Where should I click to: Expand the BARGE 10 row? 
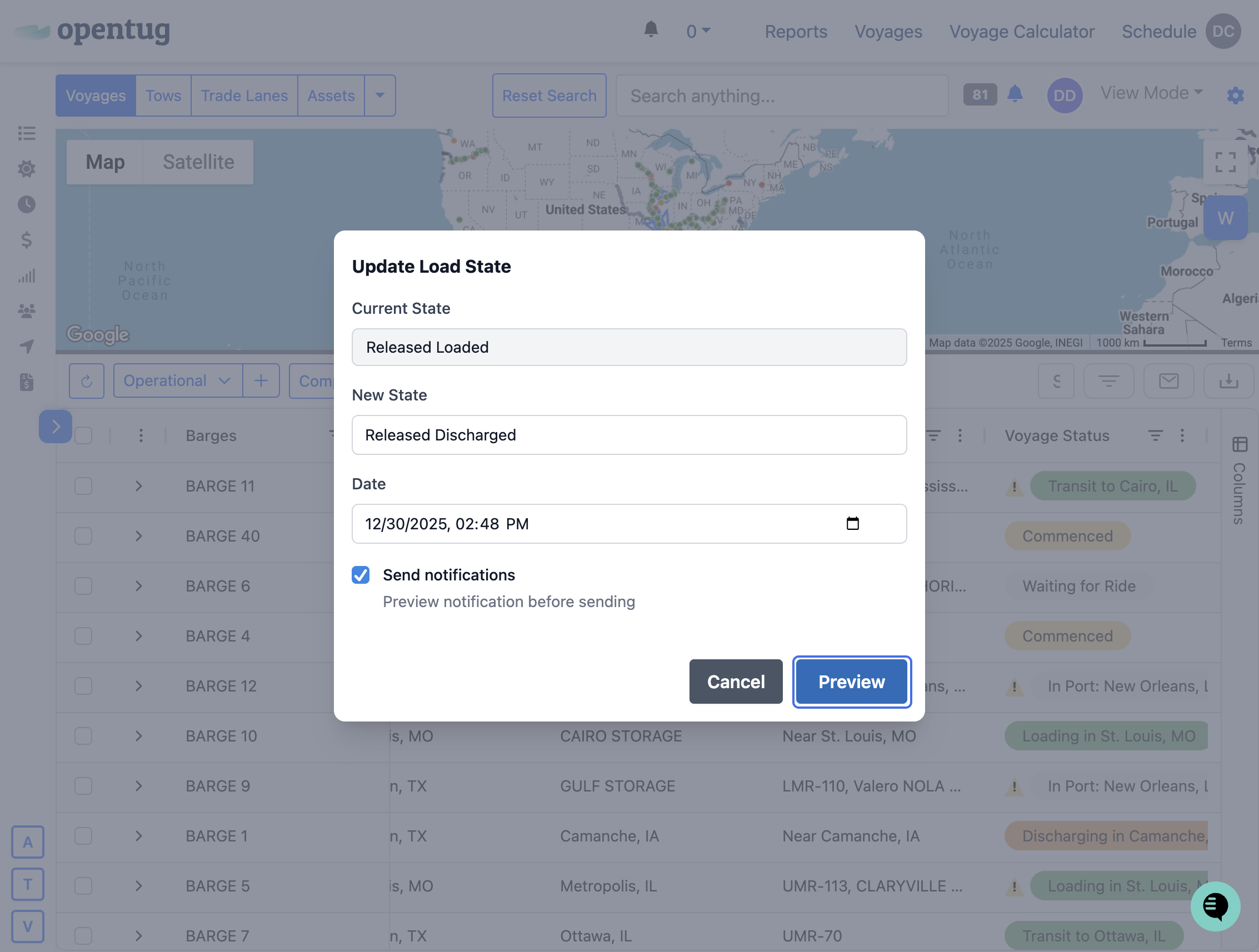click(x=138, y=736)
